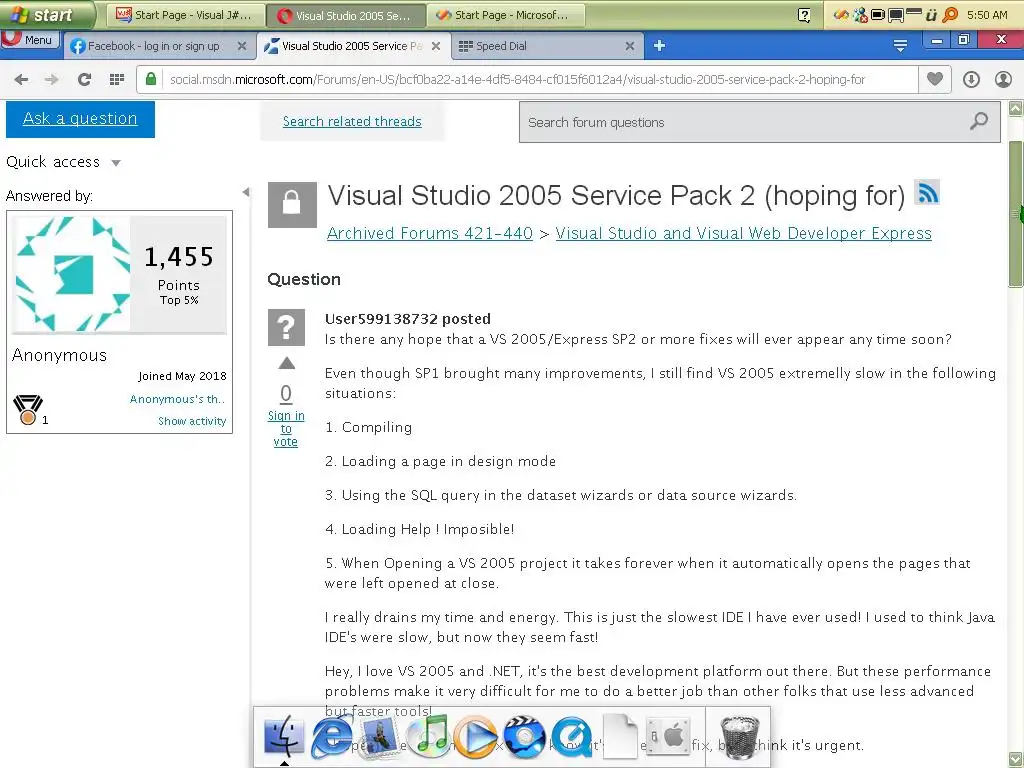Click the orange magnifier tray icon
The height and width of the screenshot is (768, 1024).
pyautogui.click(x=950, y=14)
